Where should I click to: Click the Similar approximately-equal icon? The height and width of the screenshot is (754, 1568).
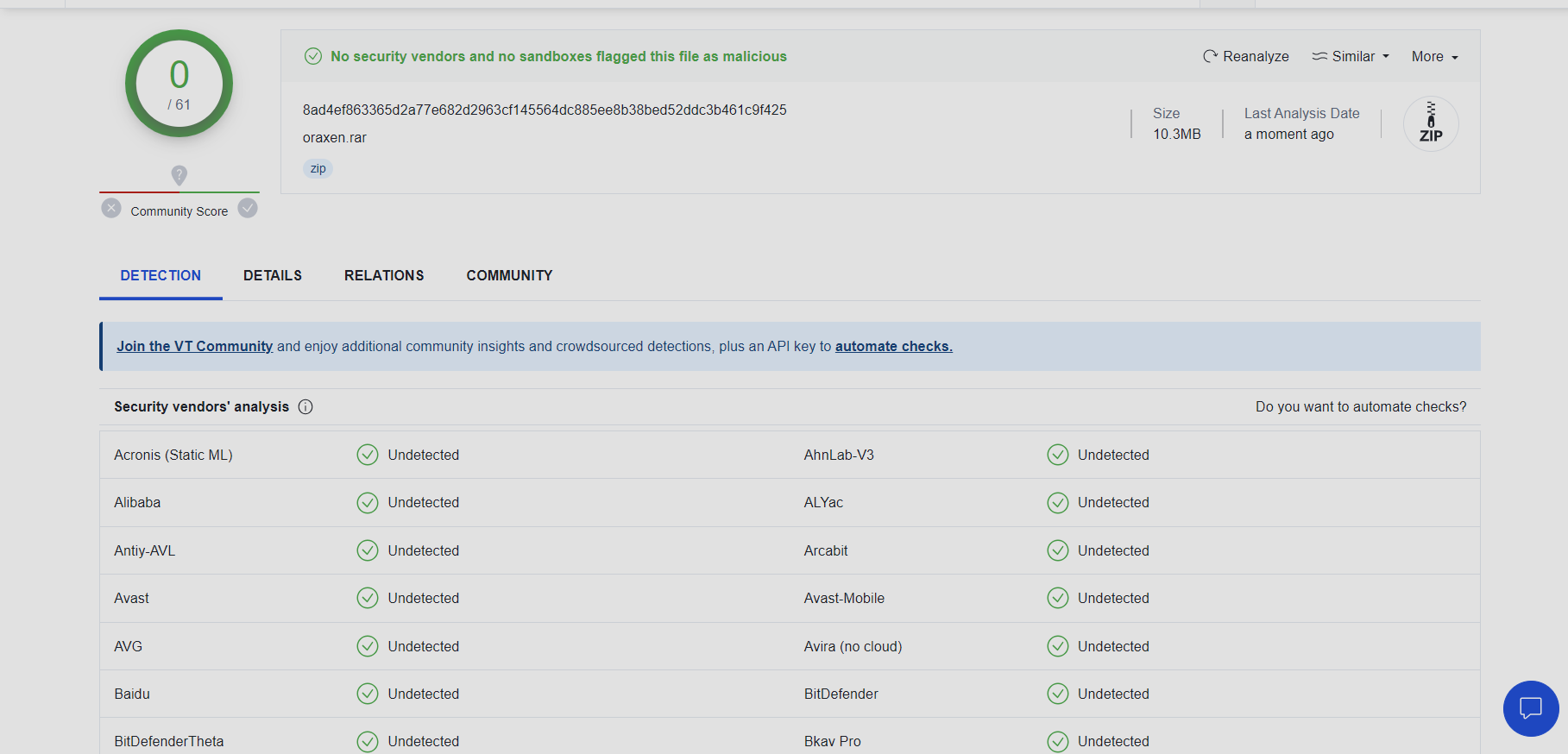tap(1319, 56)
